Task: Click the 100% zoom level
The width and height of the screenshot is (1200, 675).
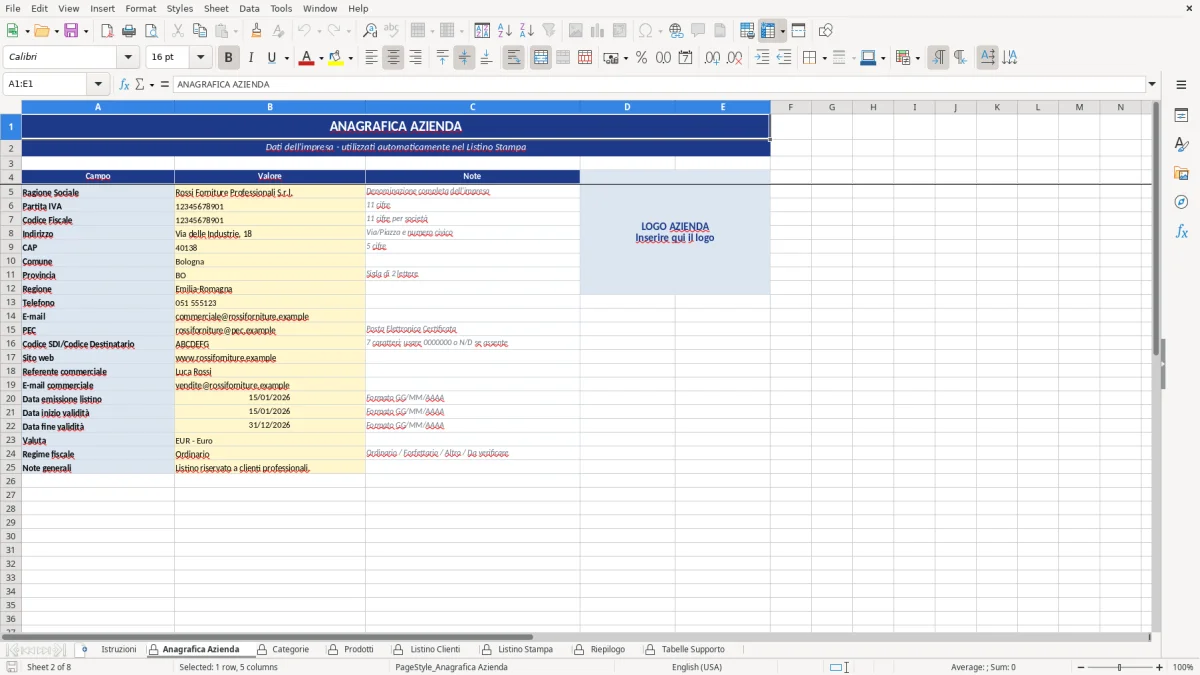Action: point(1183,667)
